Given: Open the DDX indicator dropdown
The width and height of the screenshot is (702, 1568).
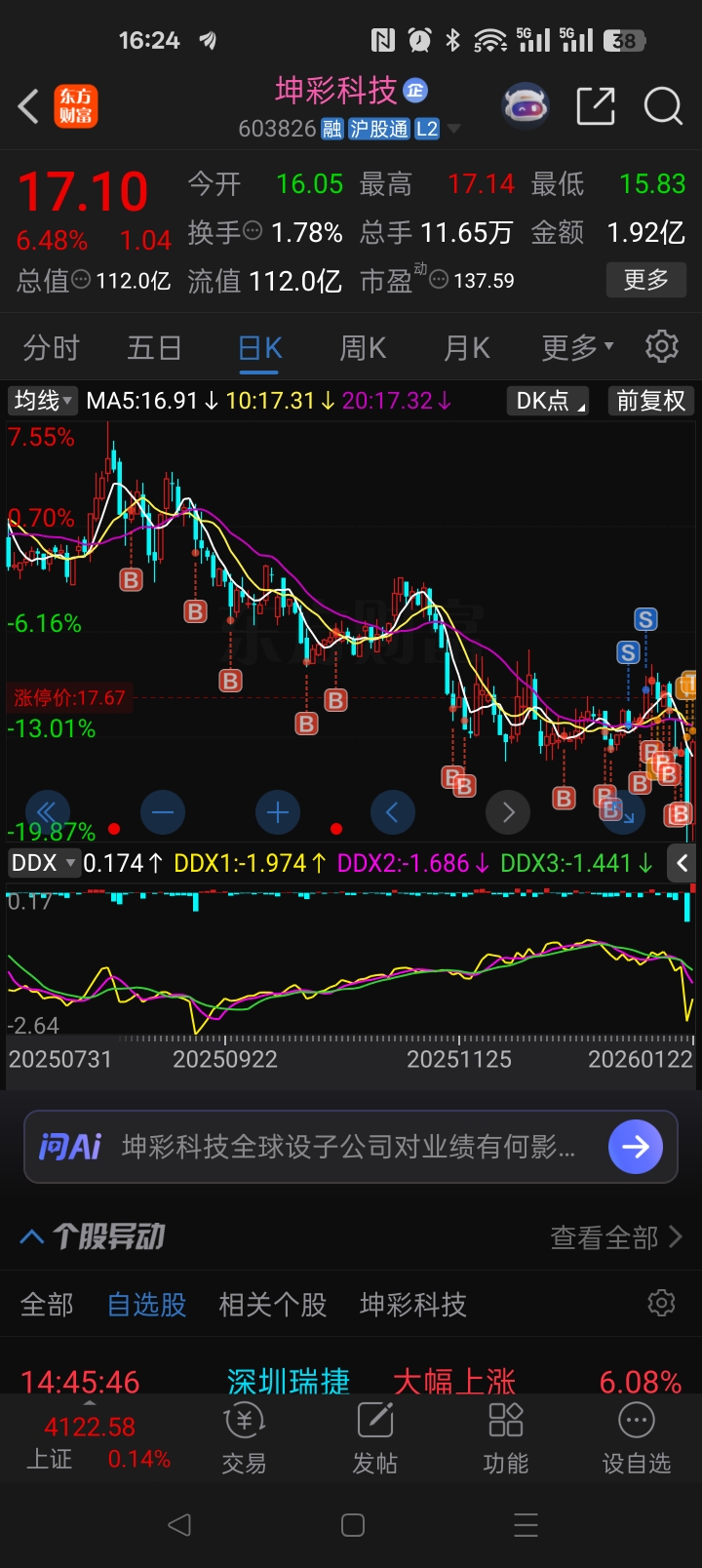Looking at the screenshot, I should tap(43, 863).
